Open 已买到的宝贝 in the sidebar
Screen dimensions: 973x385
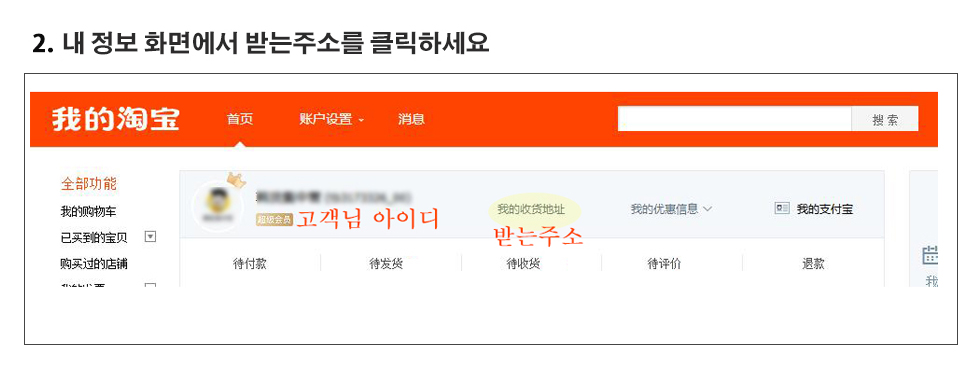click(94, 237)
